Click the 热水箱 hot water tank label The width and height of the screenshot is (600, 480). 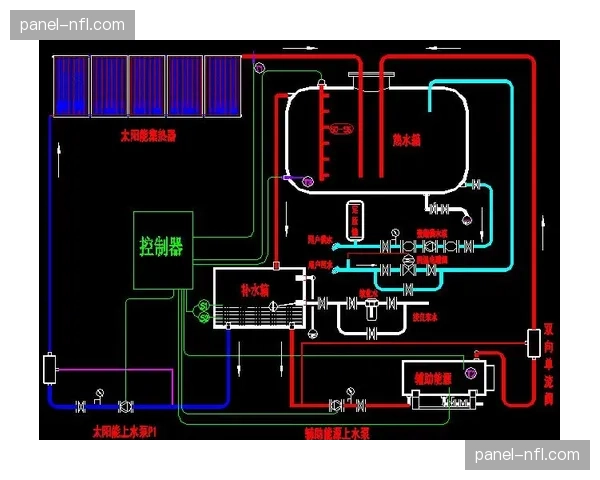click(406, 141)
